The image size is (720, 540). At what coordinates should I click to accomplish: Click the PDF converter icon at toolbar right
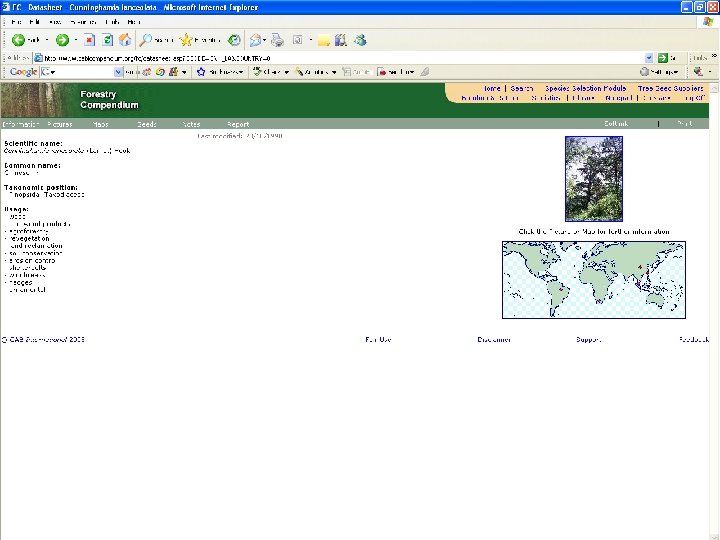(698, 72)
